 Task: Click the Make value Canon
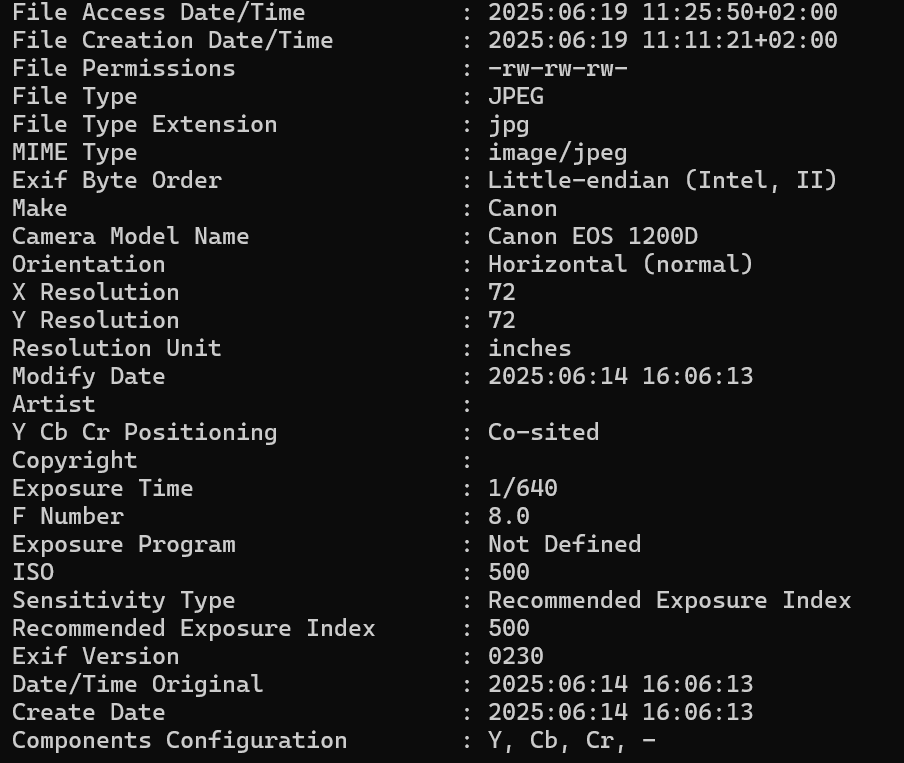(522, 209)
